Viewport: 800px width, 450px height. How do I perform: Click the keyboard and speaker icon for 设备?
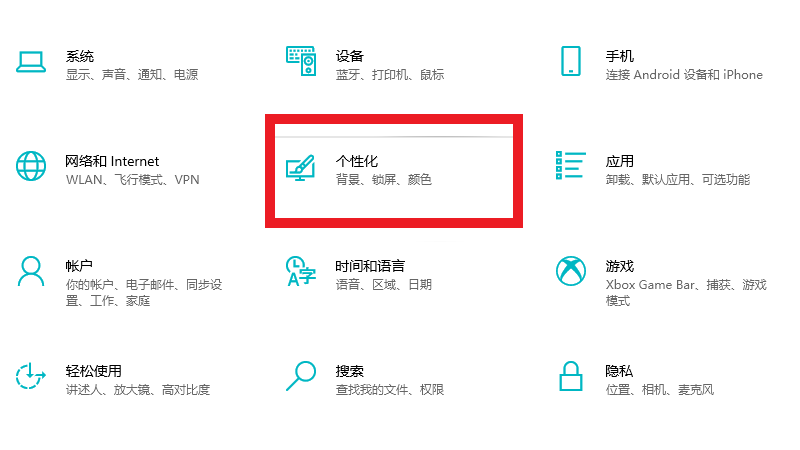tap(301, 62)
